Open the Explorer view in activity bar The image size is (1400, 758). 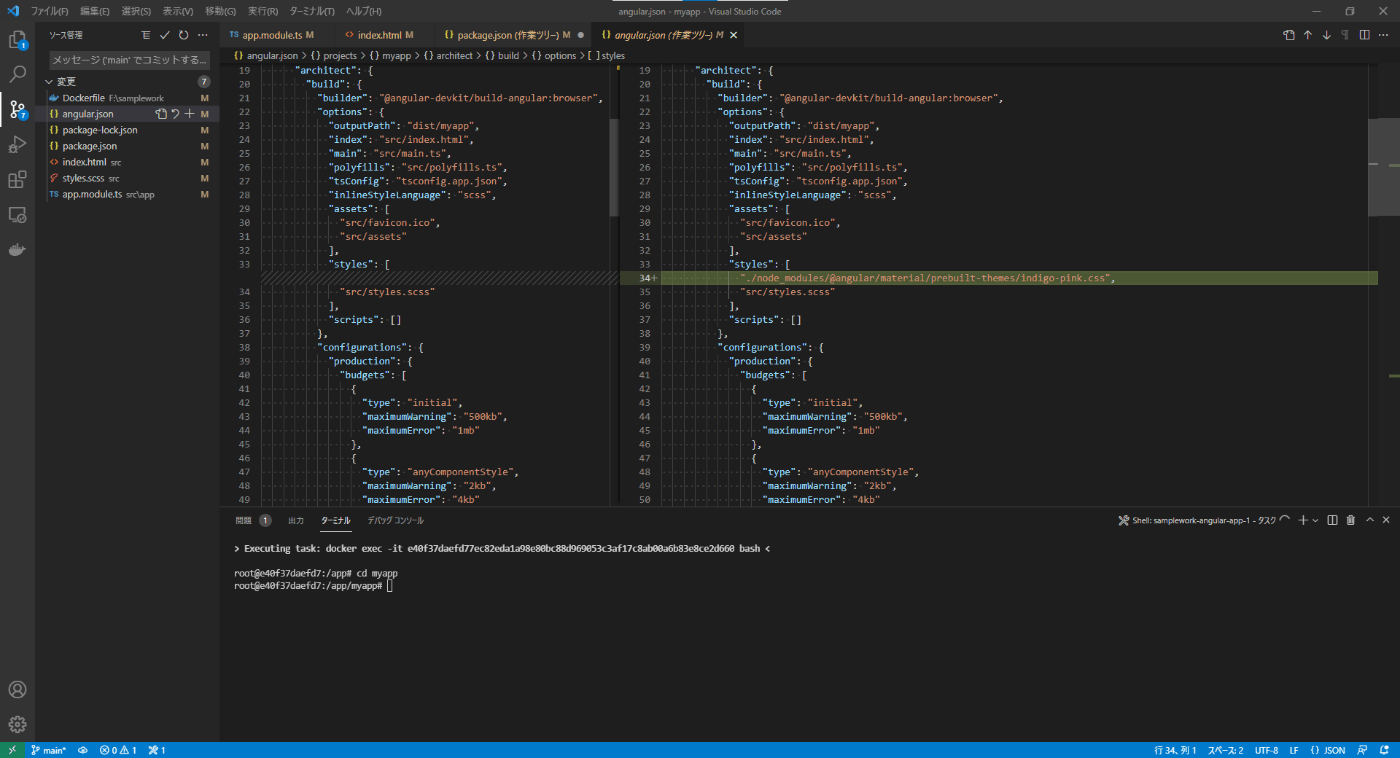click(x=17, y=40)
